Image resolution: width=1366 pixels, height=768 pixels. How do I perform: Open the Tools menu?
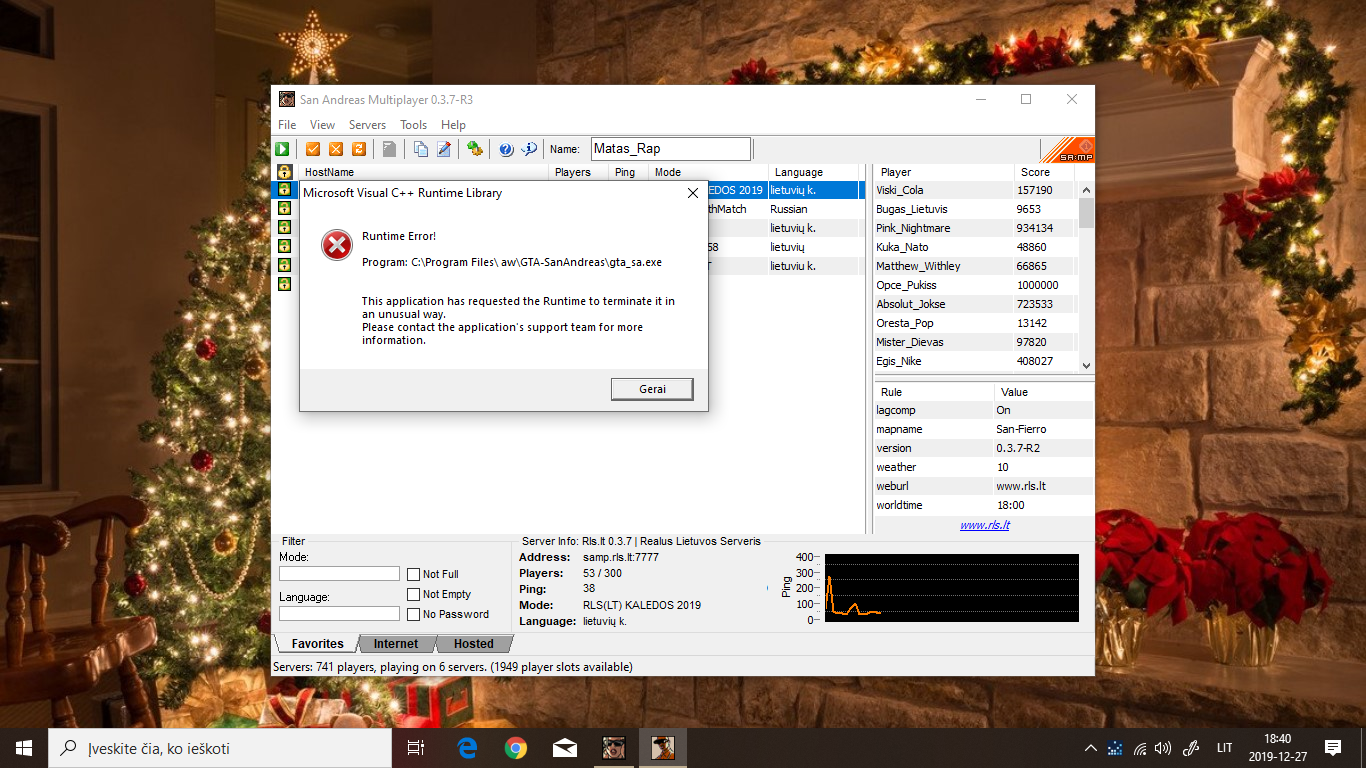point(413,125)
